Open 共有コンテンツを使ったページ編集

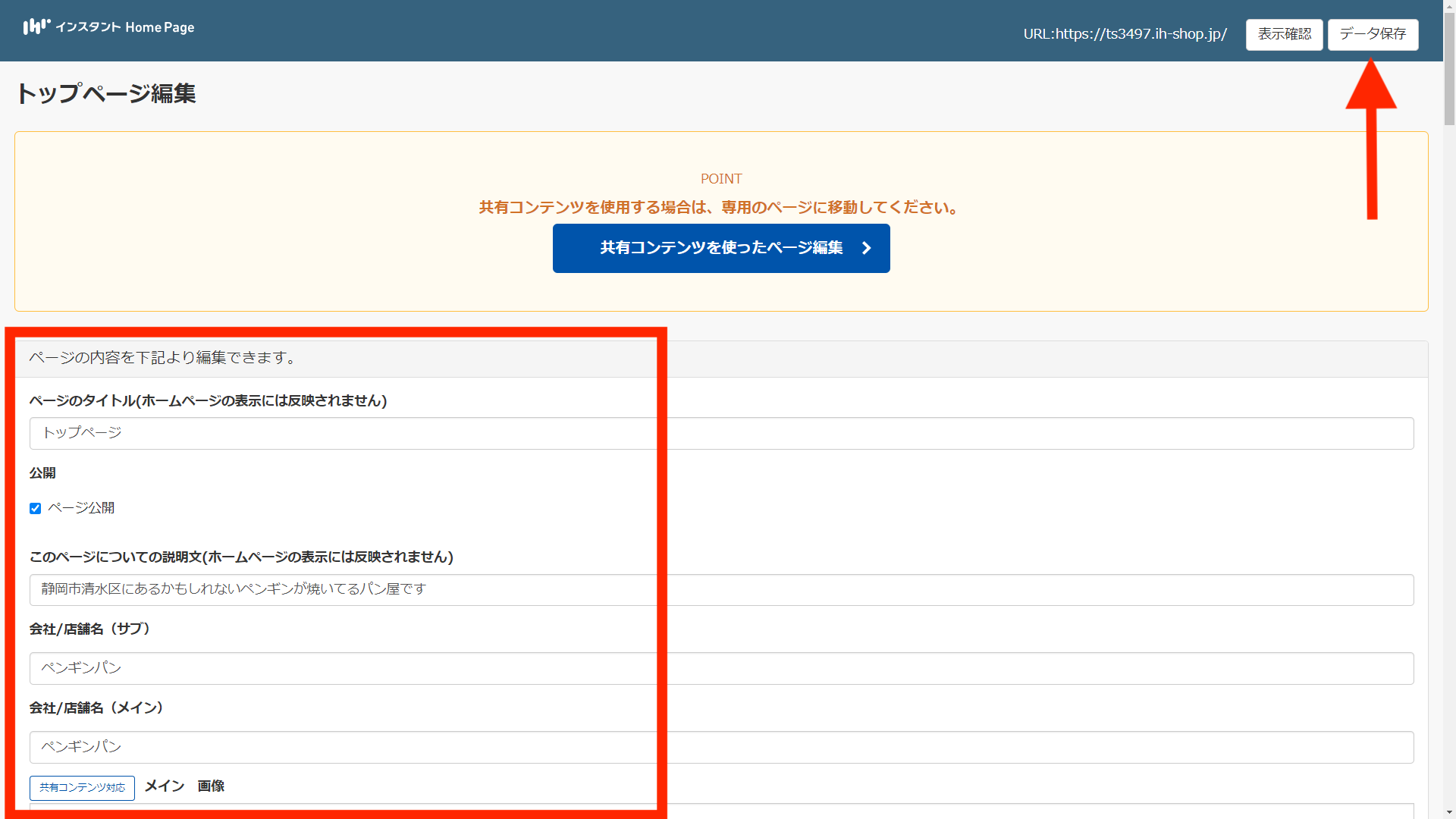[x=720, y=248]
